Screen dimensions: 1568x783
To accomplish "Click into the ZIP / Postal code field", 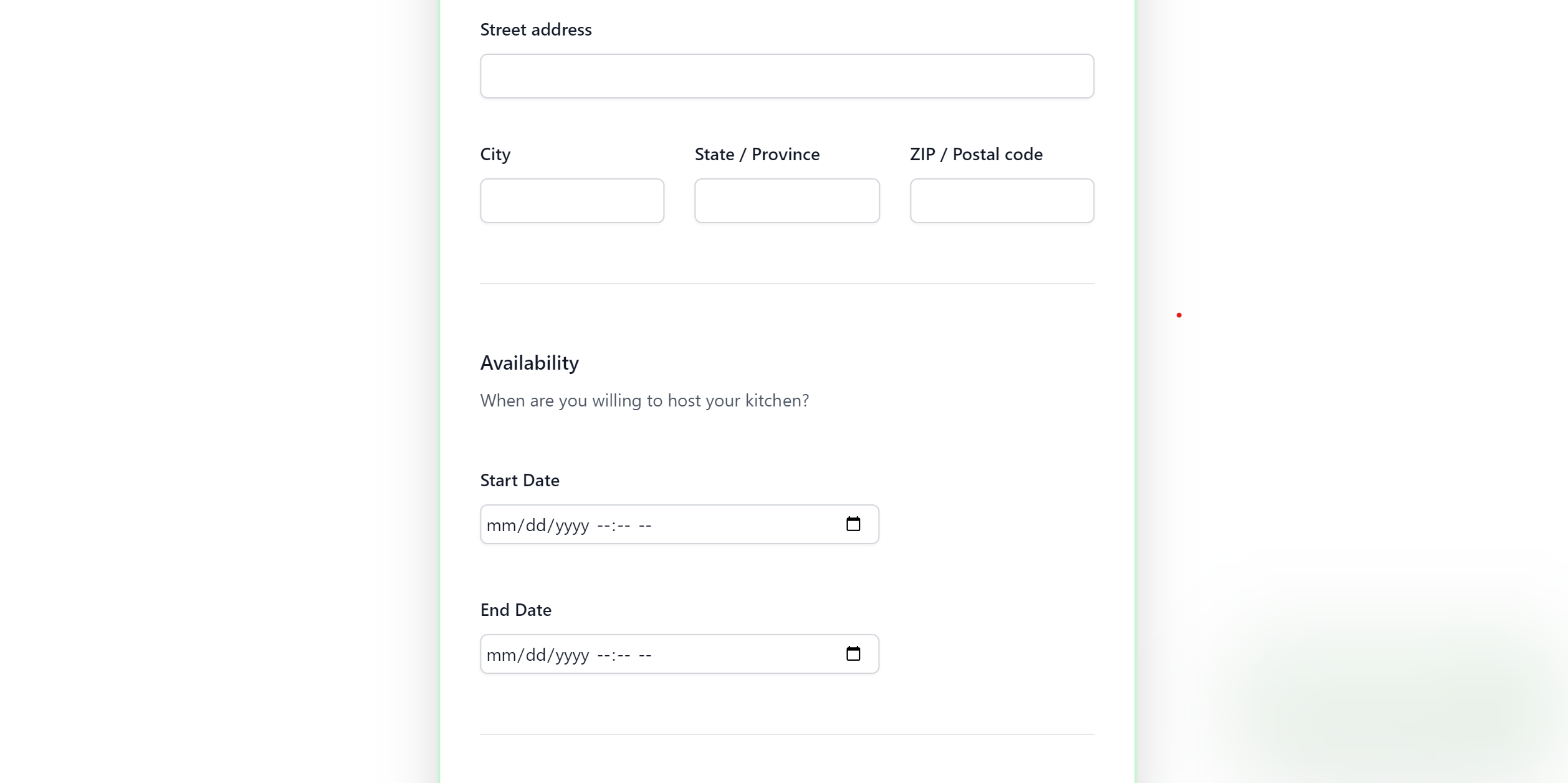I will (x=1002, y=201).
